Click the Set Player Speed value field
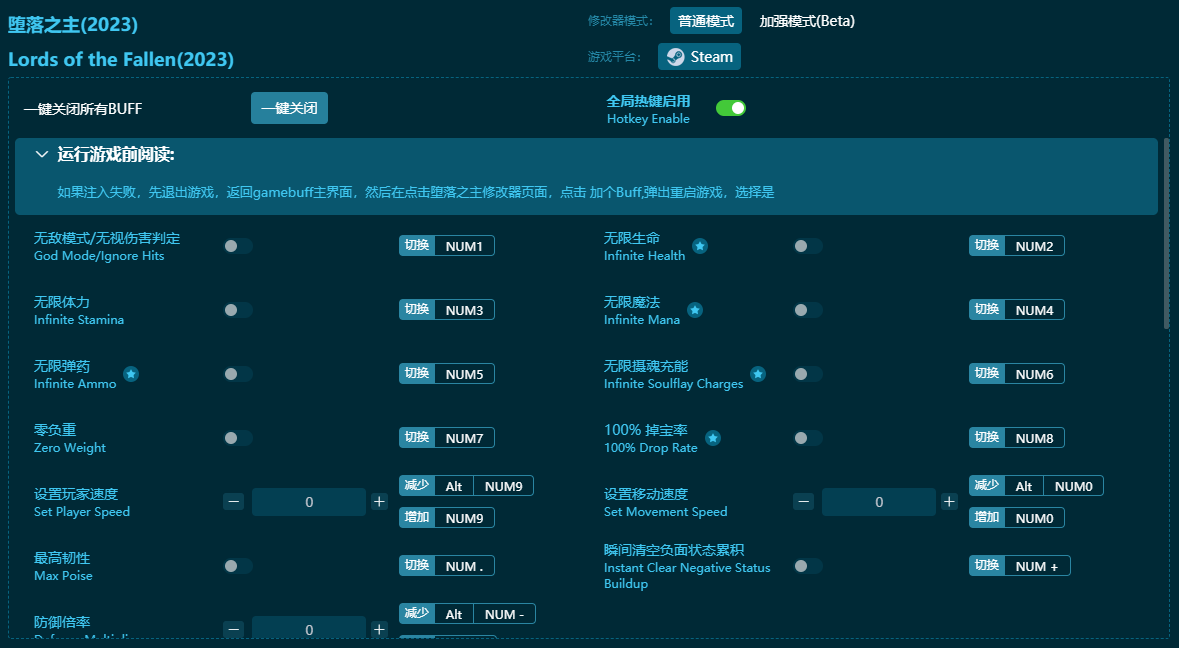 coord(309,501)
